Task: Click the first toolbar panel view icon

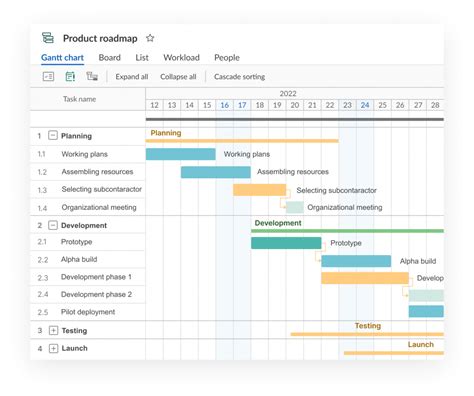Action: (x=48, y=77)
